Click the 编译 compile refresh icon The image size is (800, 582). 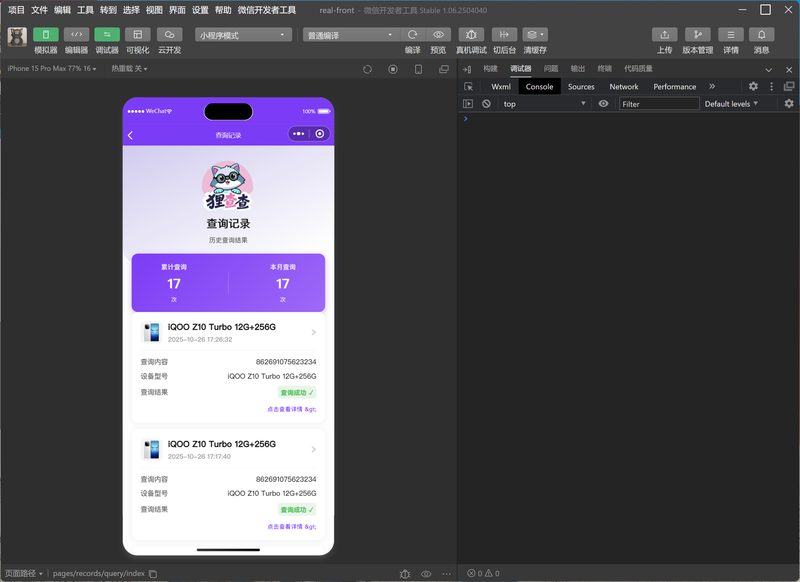(413, 34)
